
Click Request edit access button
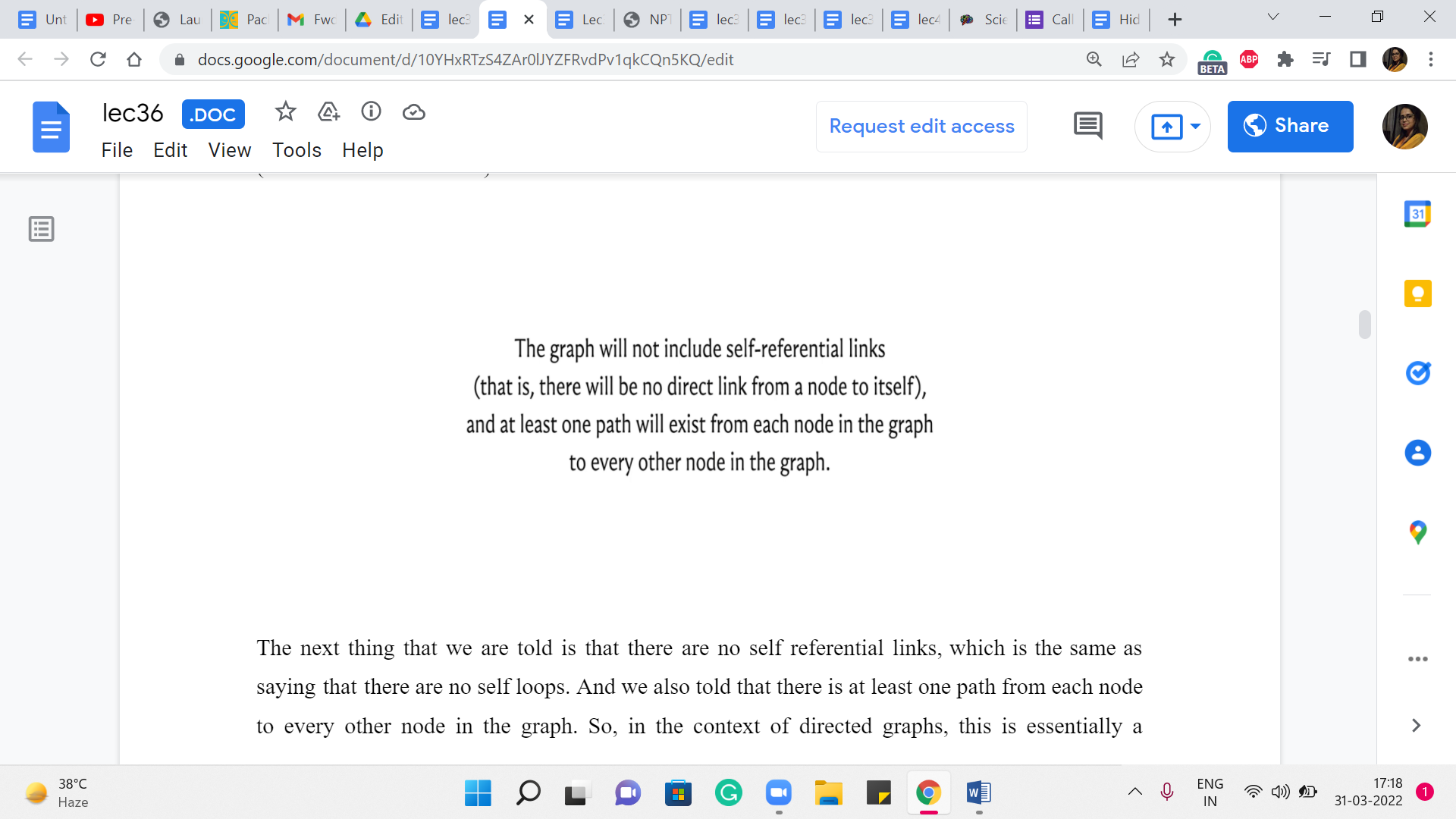[921, 127]
